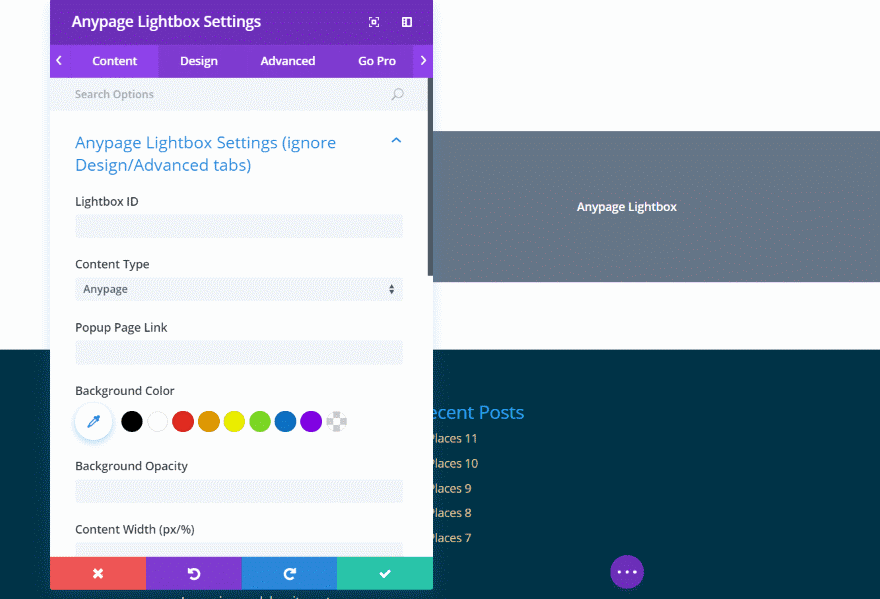Open the Go Pro tab

click(x=377, y=61)
